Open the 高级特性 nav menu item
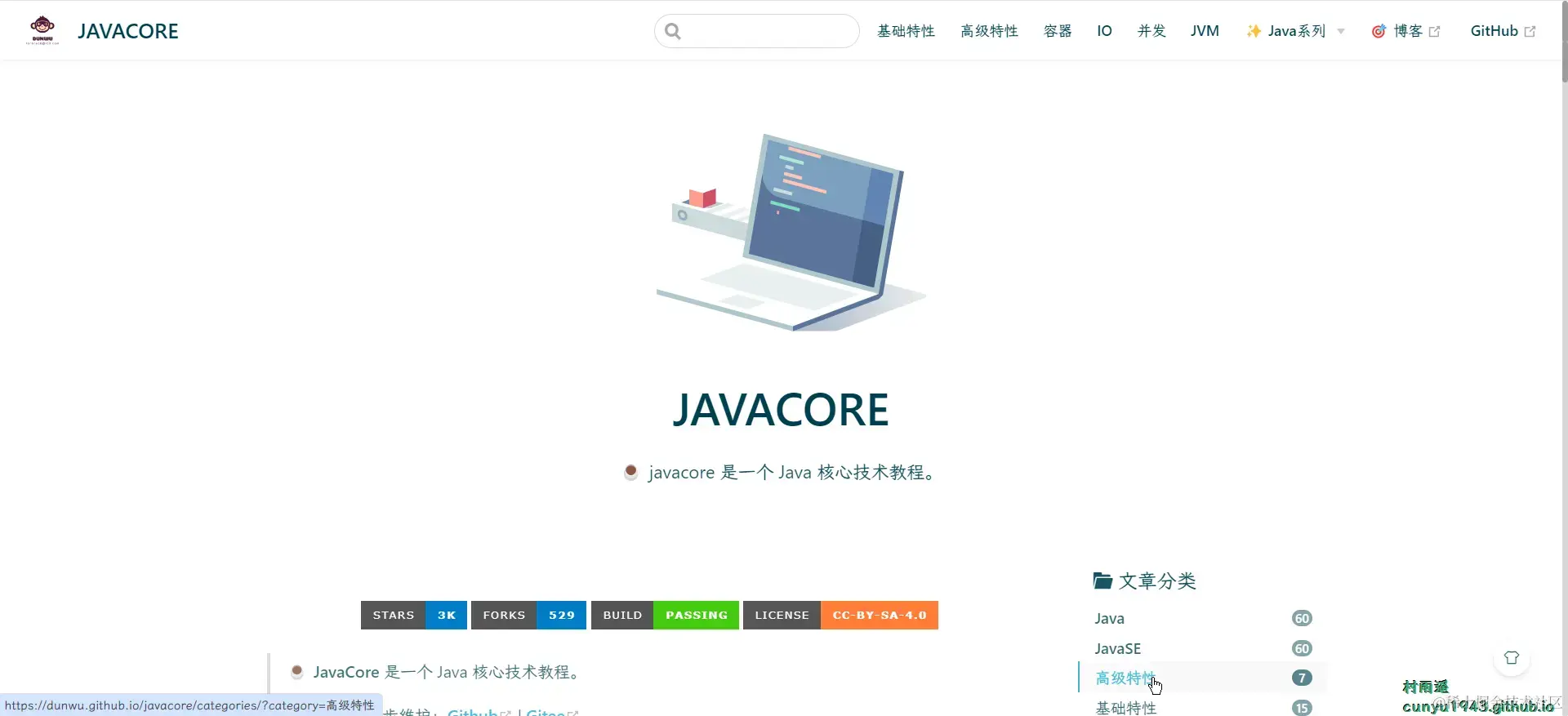Viewport: 1568px width, 716px height. (989, 31)
